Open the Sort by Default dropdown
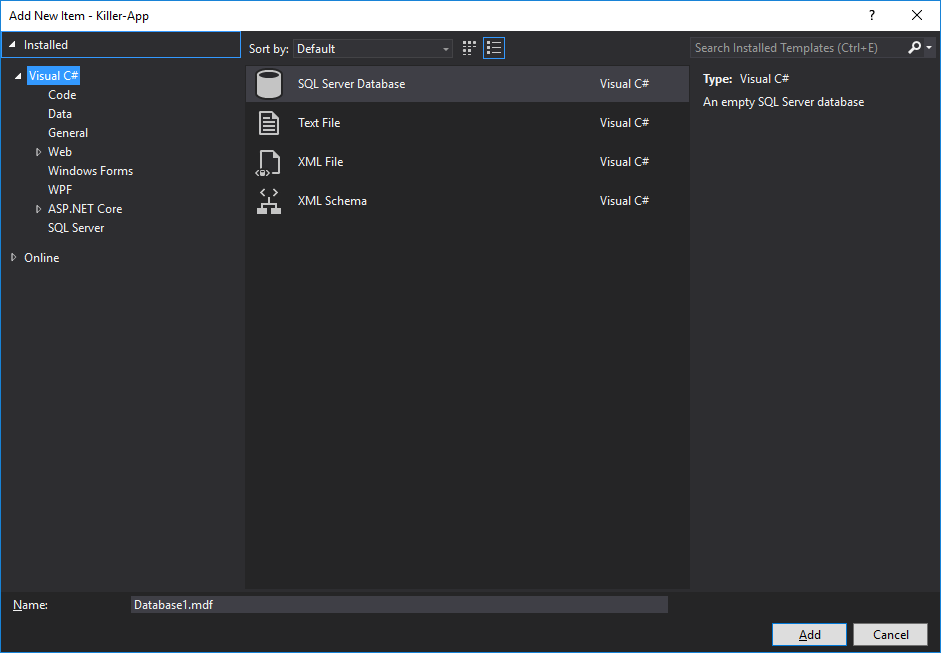The height and width of the screenshot is (653, 941). [x=373, y=49]
